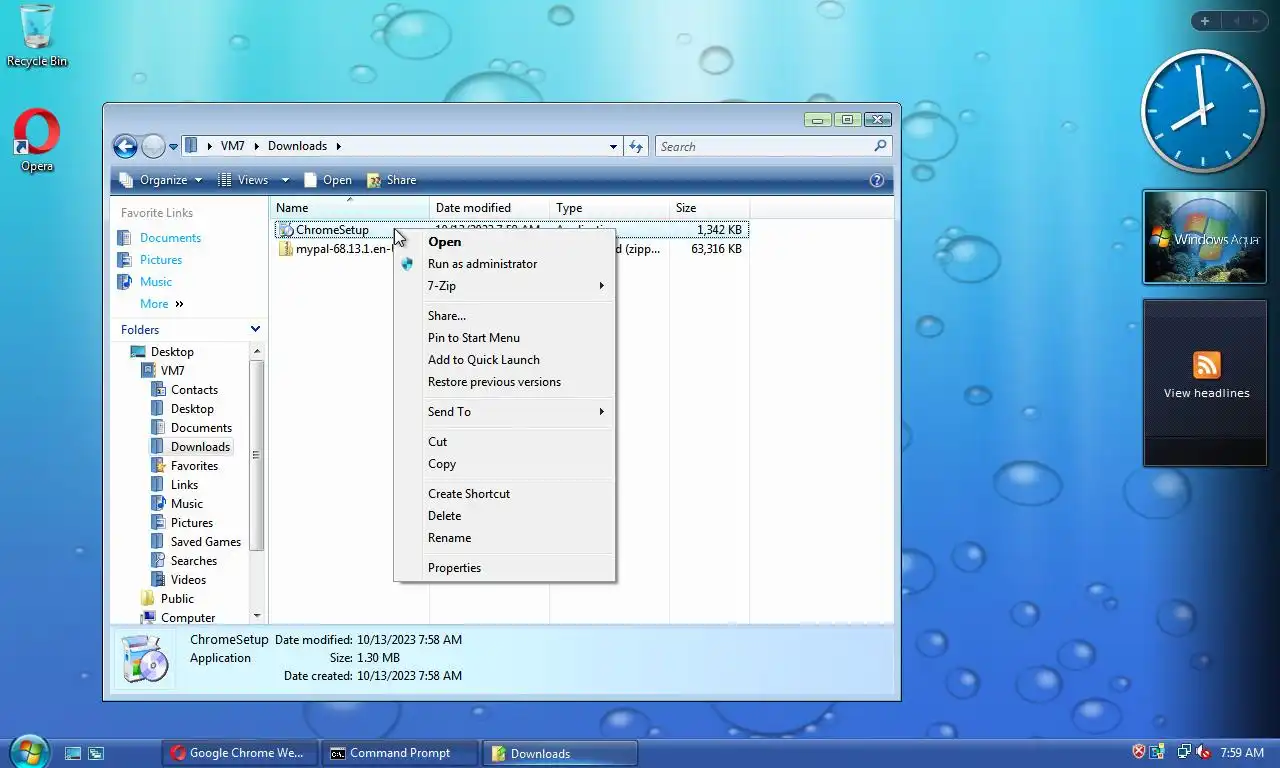Open the Views dropdown arrow

[285, 180]
